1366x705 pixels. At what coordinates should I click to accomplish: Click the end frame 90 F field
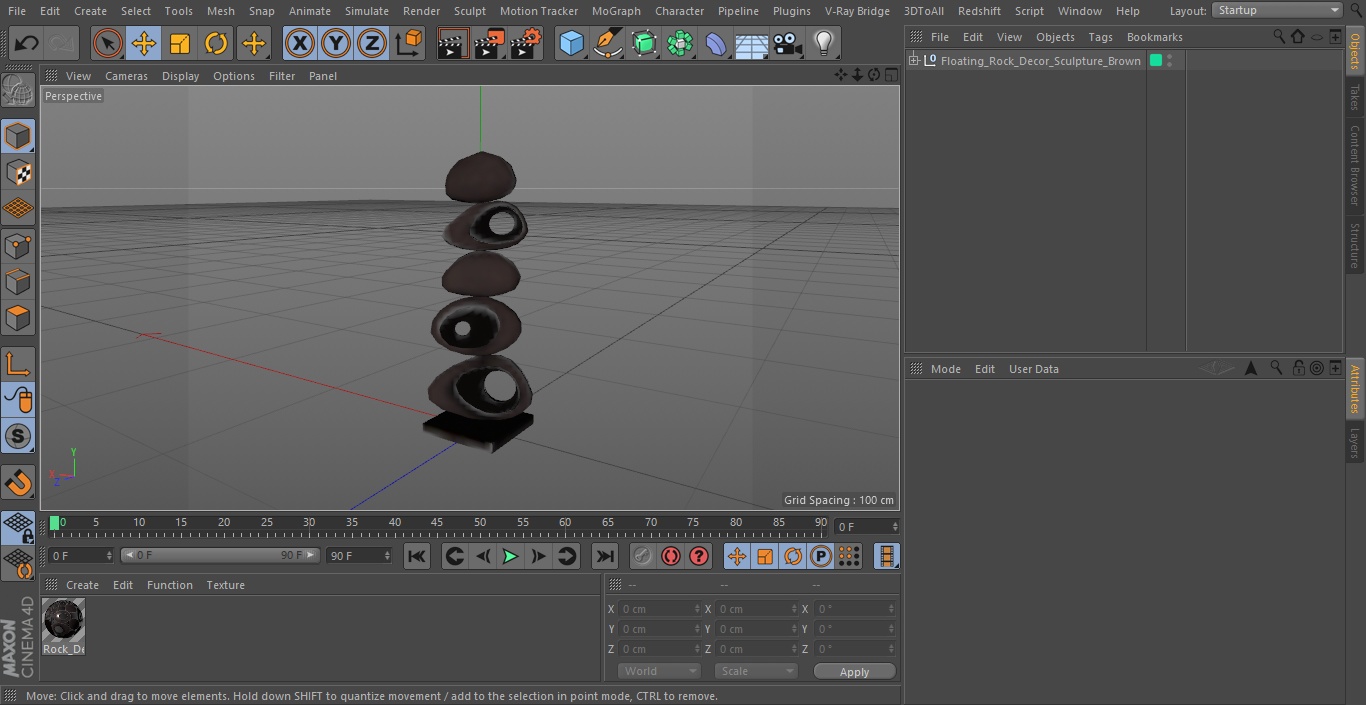coord(358,555)
